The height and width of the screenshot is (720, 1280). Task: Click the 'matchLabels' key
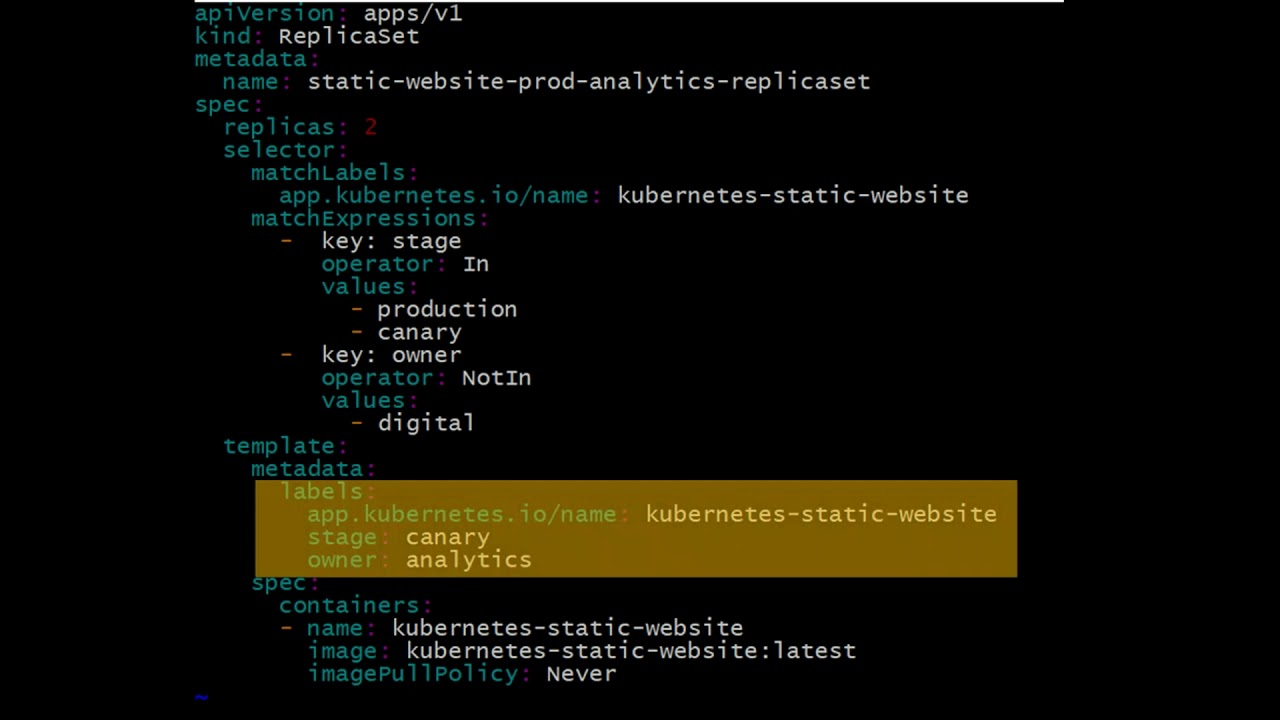(328, 173)
